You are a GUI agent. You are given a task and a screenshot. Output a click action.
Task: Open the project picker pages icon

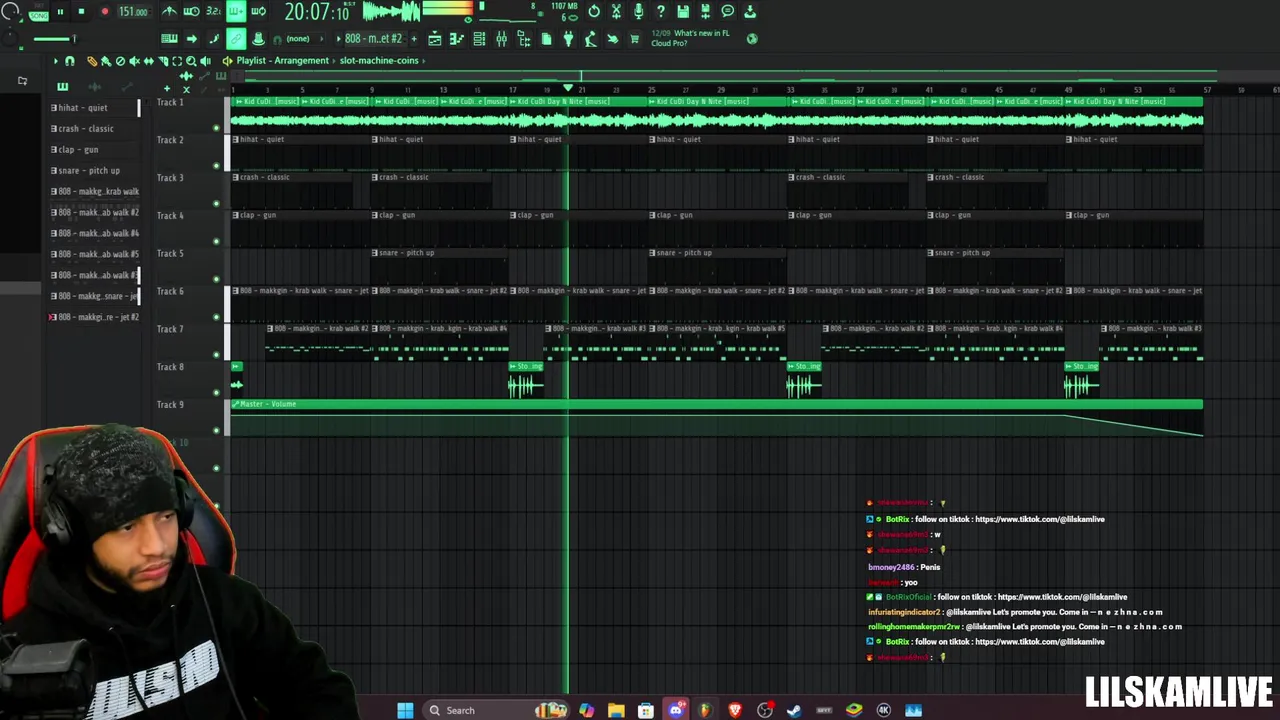tap(546, 39)
